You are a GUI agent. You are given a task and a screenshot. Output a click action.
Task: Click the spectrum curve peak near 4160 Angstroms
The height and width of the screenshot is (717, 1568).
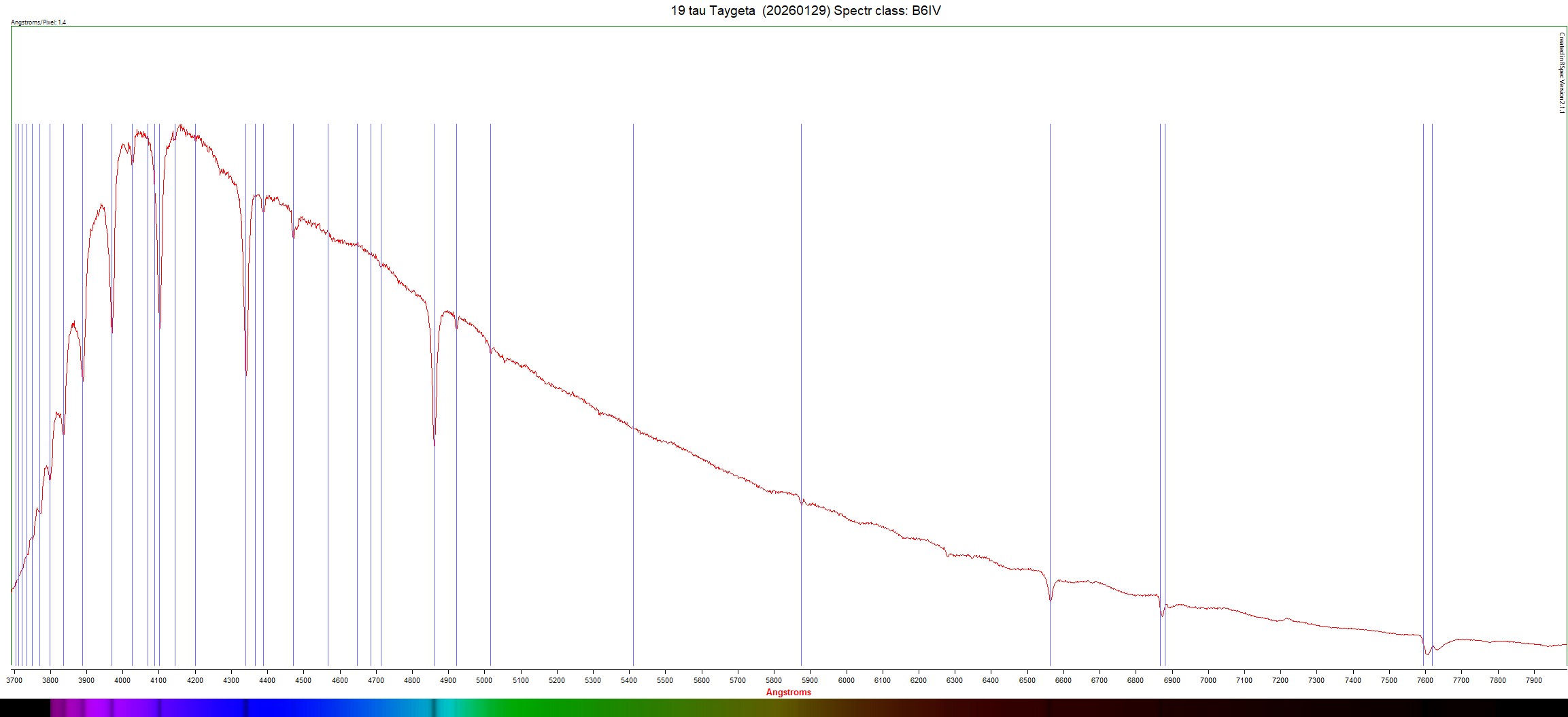point(180,125)
